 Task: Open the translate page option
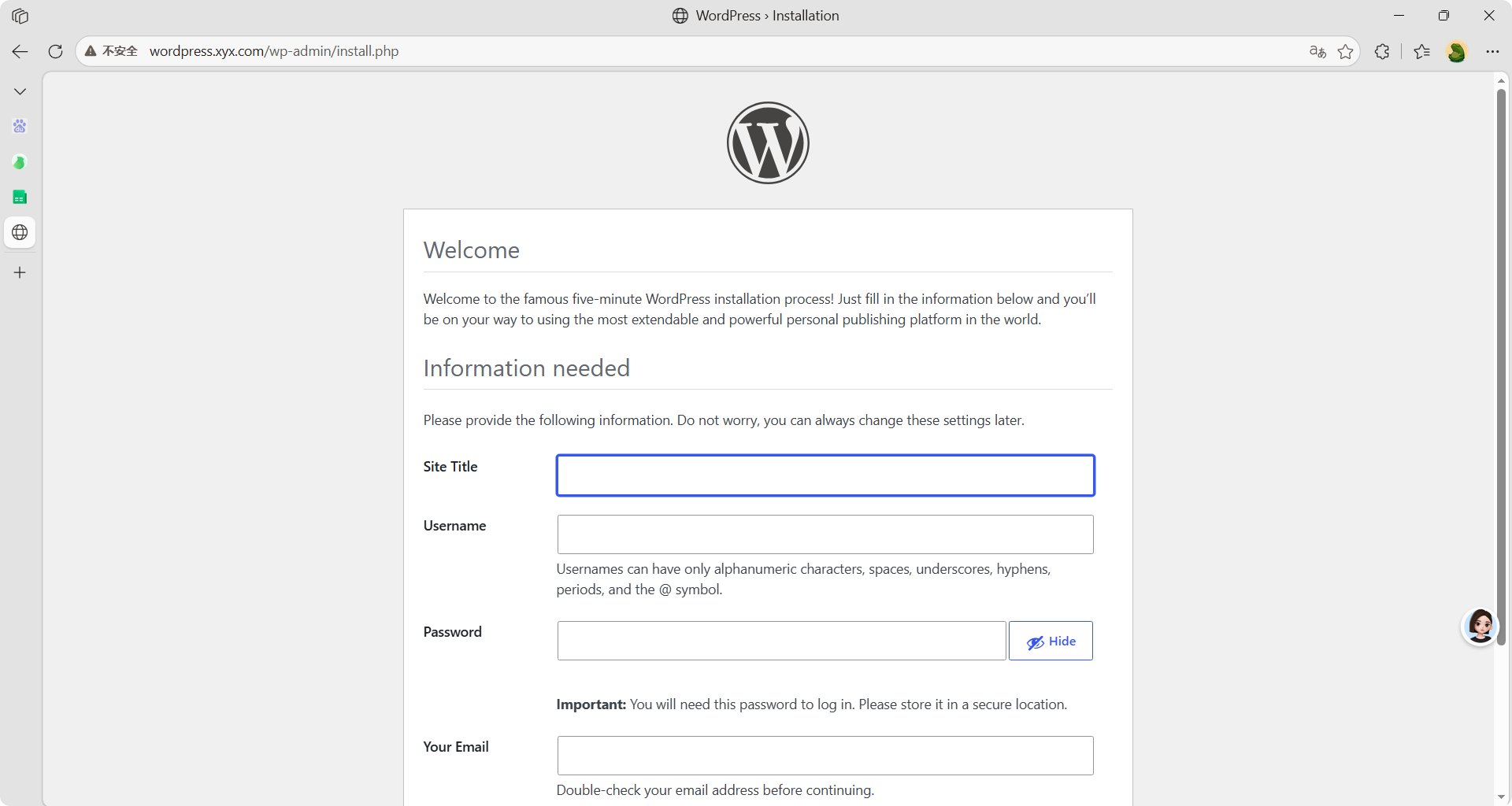[x=1317, y=51]
